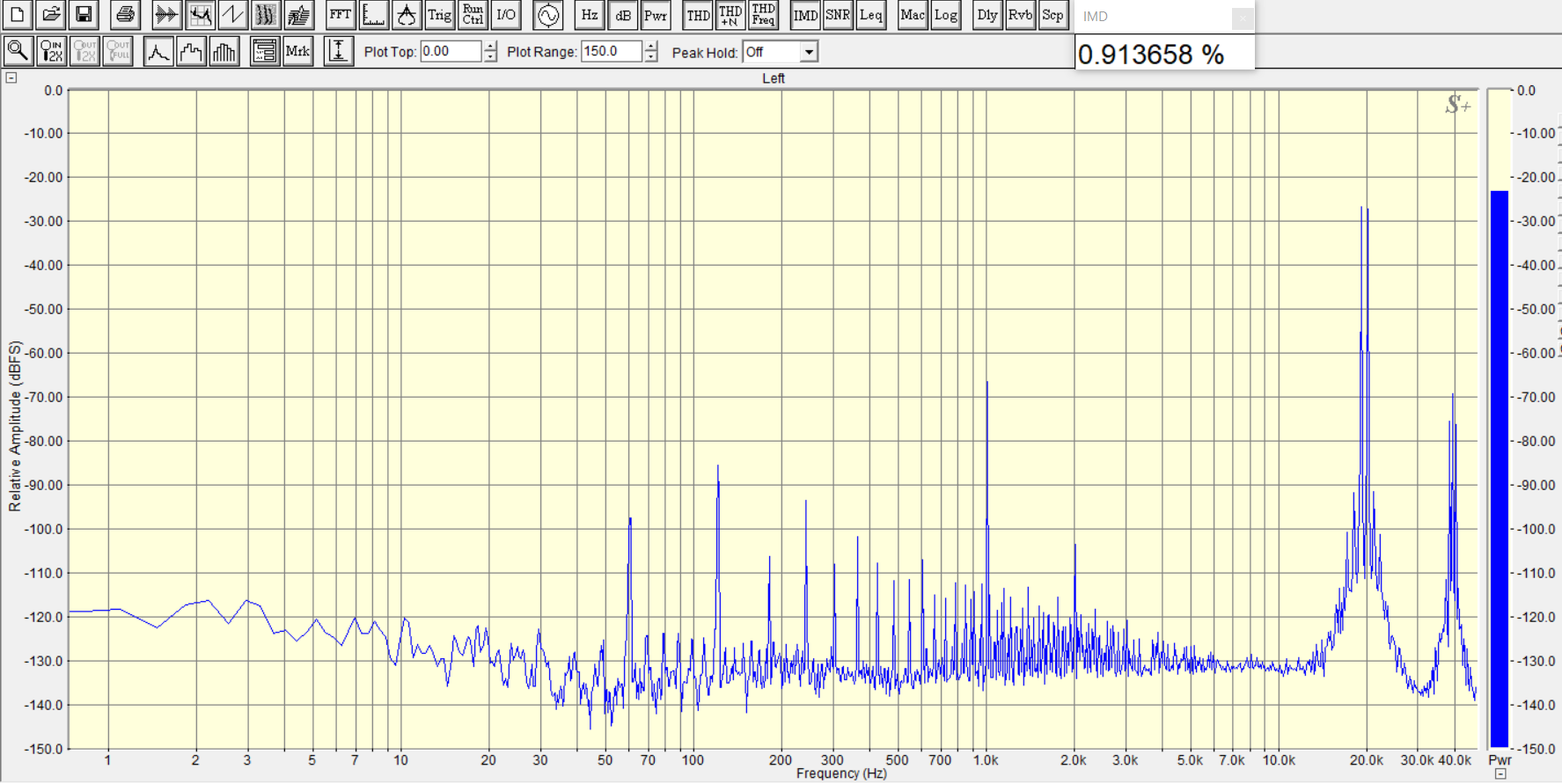
Task: Open FFT settings
Action: click(x=340, y=15)
